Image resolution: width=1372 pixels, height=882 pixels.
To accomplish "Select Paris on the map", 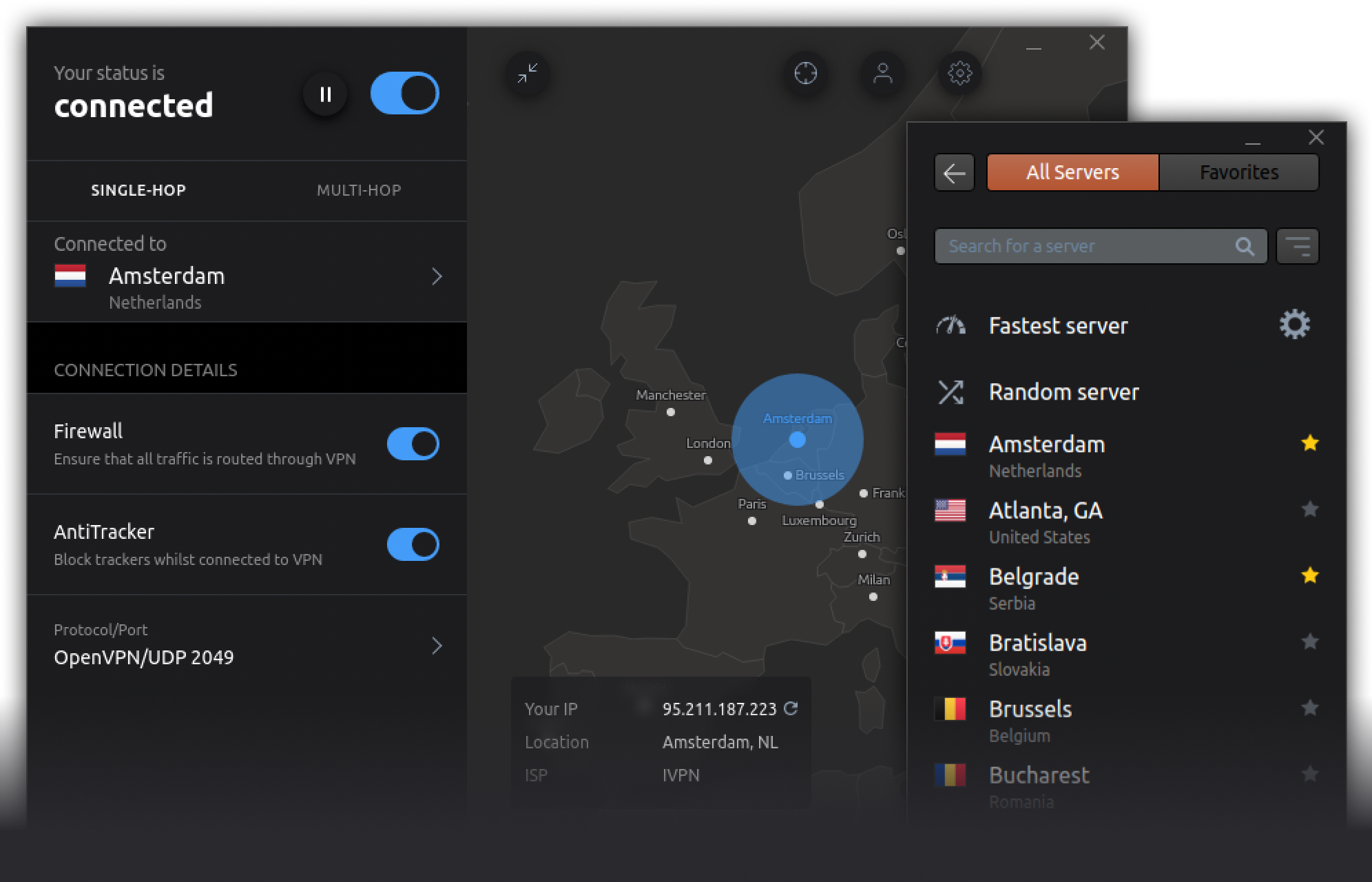I will [x=752, y=521].
